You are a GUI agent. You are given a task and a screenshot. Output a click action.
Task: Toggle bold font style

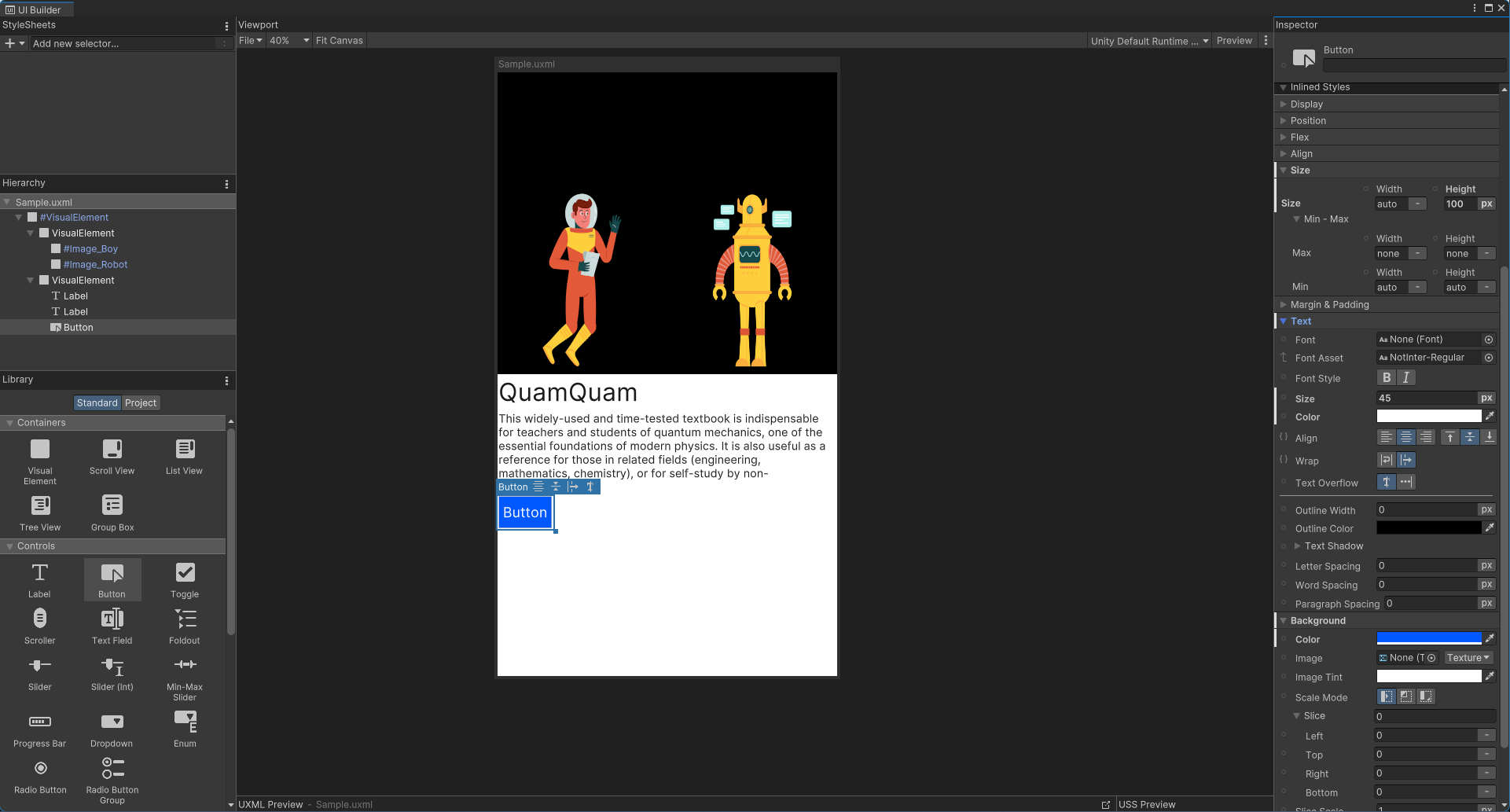[x=1387, y=378]
